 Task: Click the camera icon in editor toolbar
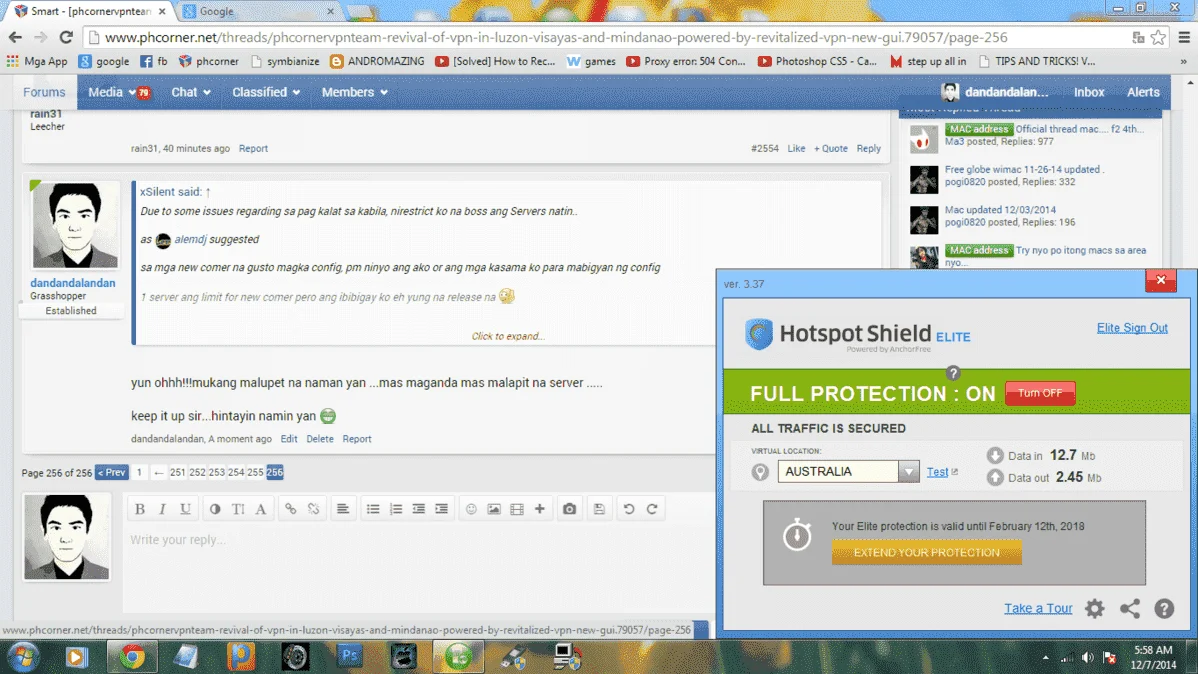tap(569, 509)
